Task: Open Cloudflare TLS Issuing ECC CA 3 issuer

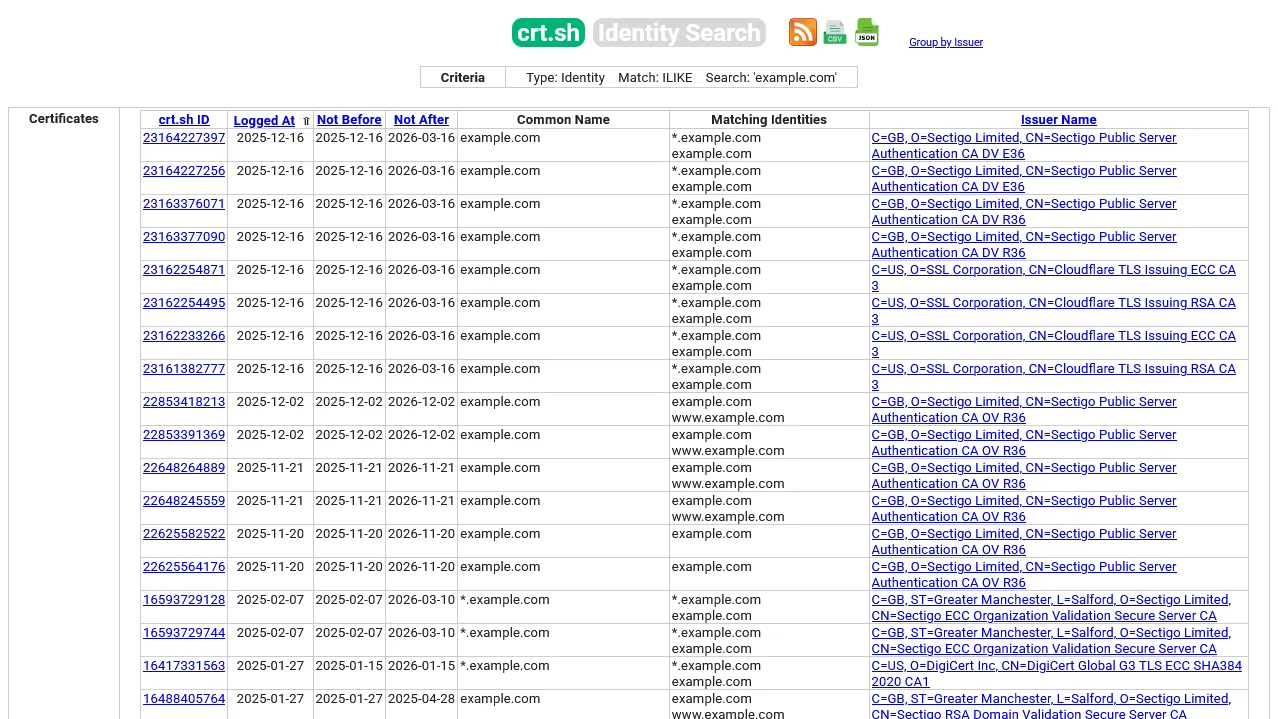Action: click(x=1054, y=277)
